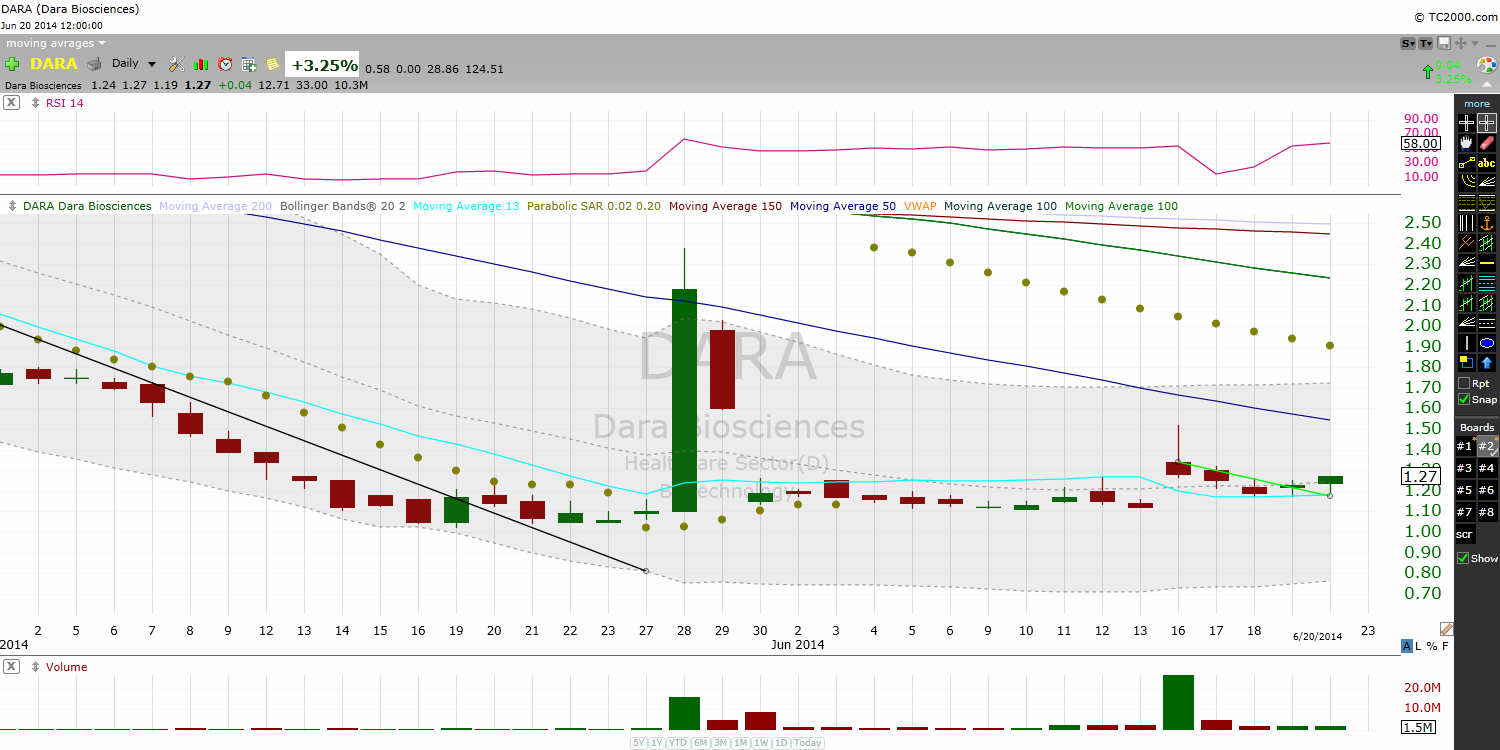Screen dimensions: 1500x750
Task: Toggle the Show checkbox below Boards
Action: tap(1464, 558)
